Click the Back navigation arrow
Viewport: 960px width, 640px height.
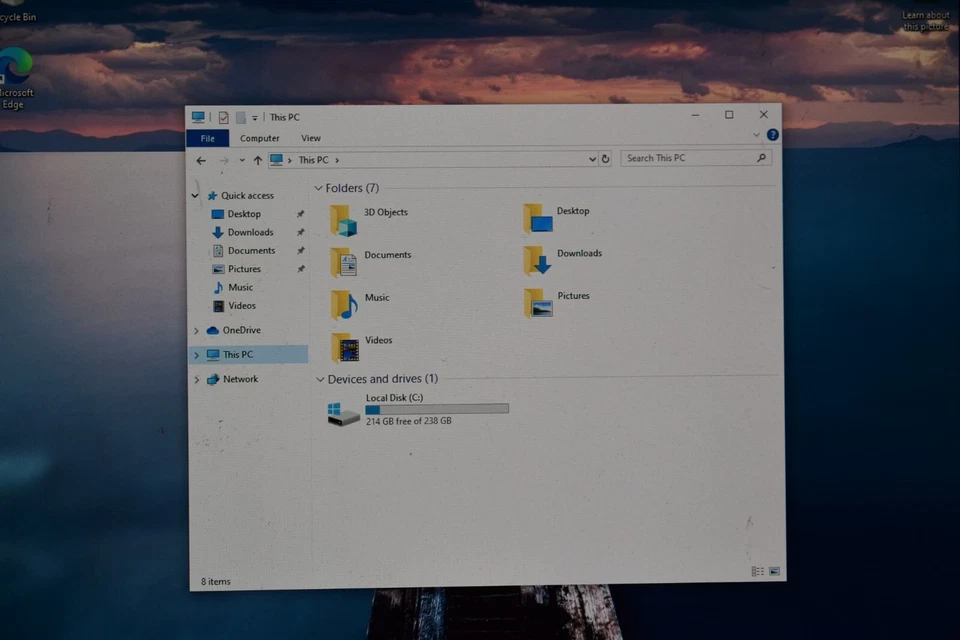point(201,160)
